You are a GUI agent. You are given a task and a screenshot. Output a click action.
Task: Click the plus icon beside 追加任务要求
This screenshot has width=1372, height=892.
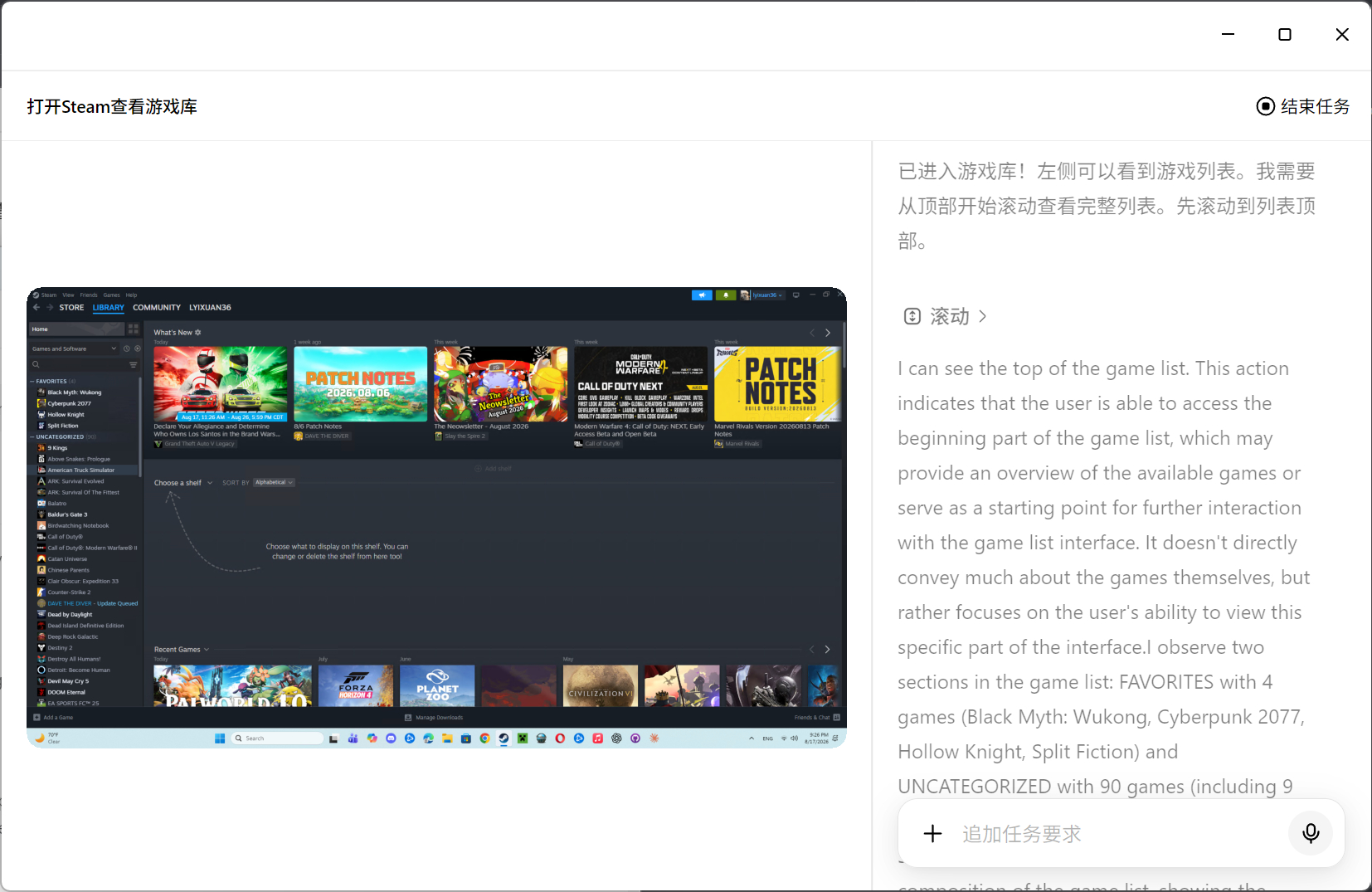[x=932, y=833]
